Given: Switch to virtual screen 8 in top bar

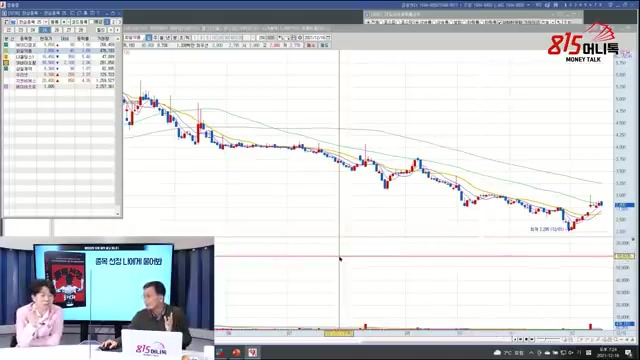Looking at the screenshot, I should click(600, 5).
